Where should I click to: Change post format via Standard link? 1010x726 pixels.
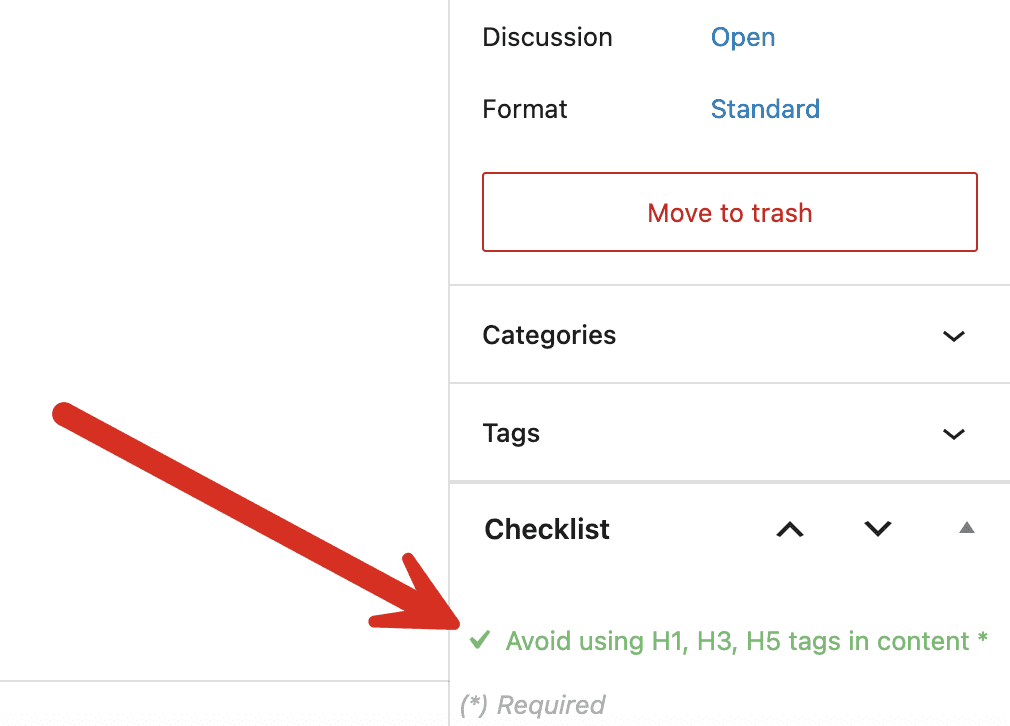(765, 109)
